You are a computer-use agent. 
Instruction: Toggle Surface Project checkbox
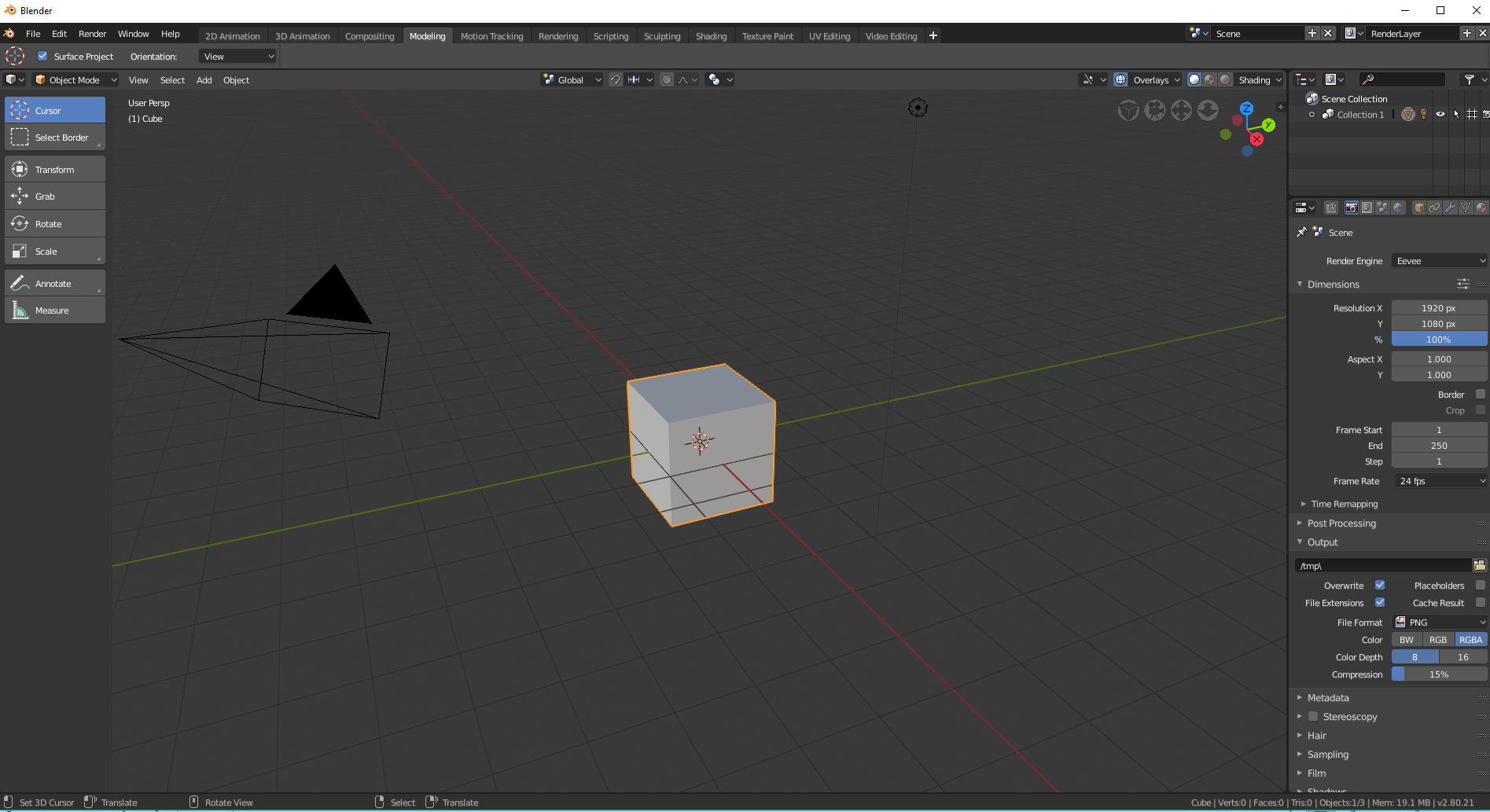42,56
